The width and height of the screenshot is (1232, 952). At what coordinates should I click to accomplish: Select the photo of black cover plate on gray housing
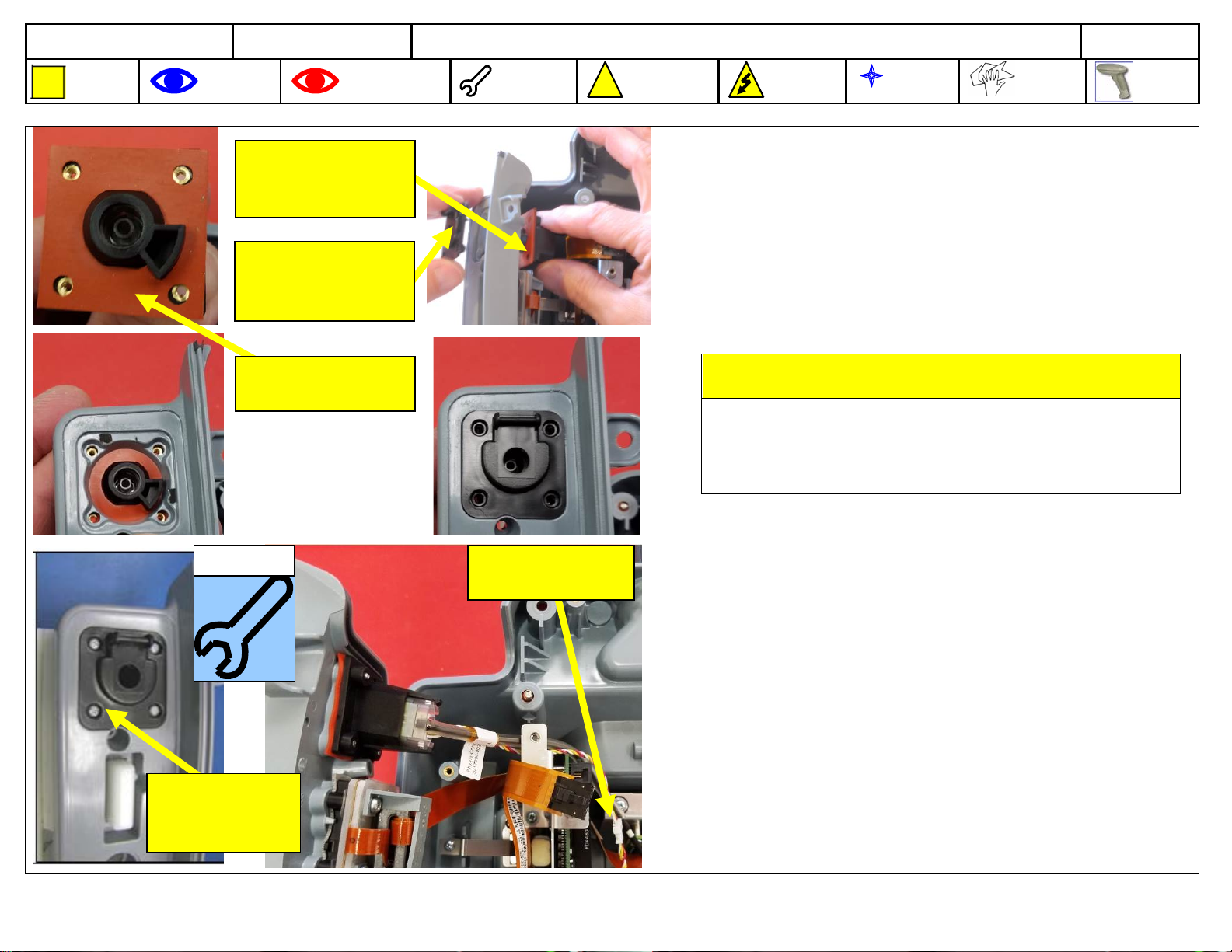(536, 435)
